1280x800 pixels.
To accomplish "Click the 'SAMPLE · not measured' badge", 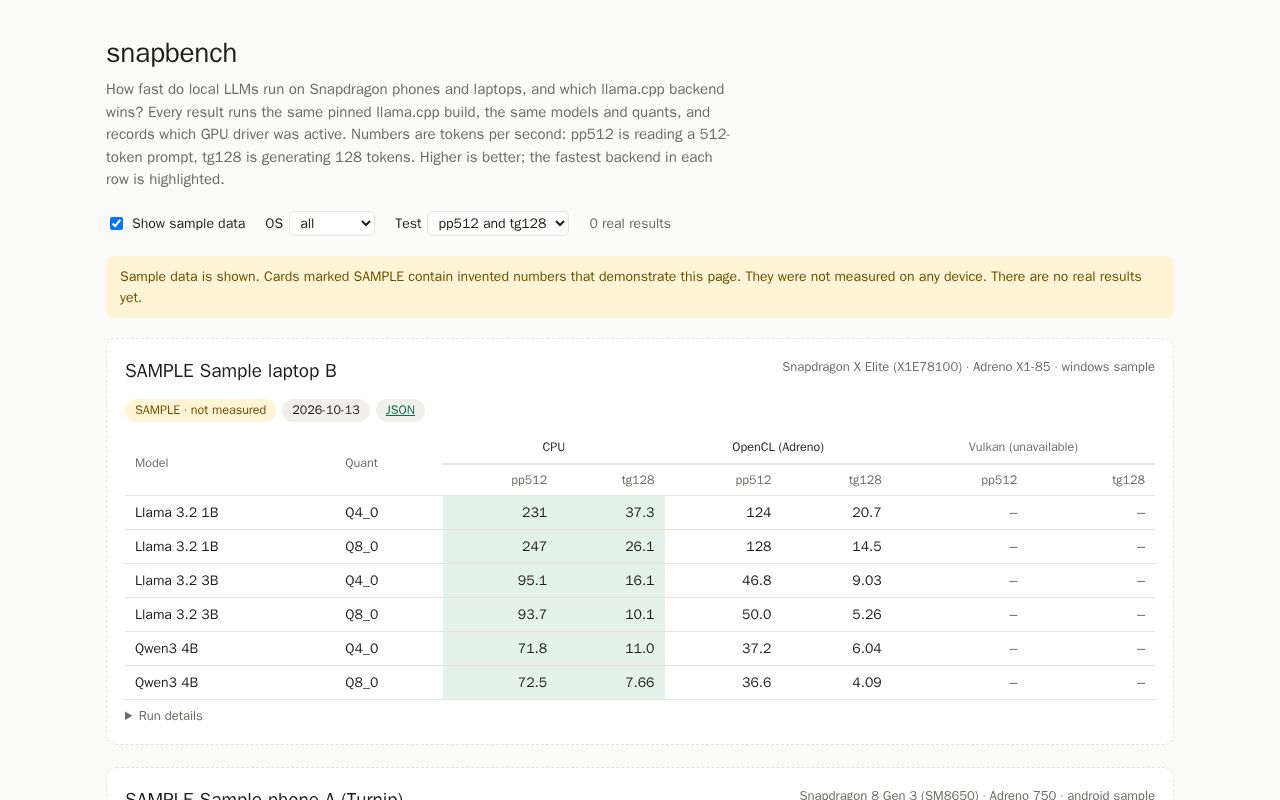I will [x=200, y=410].
